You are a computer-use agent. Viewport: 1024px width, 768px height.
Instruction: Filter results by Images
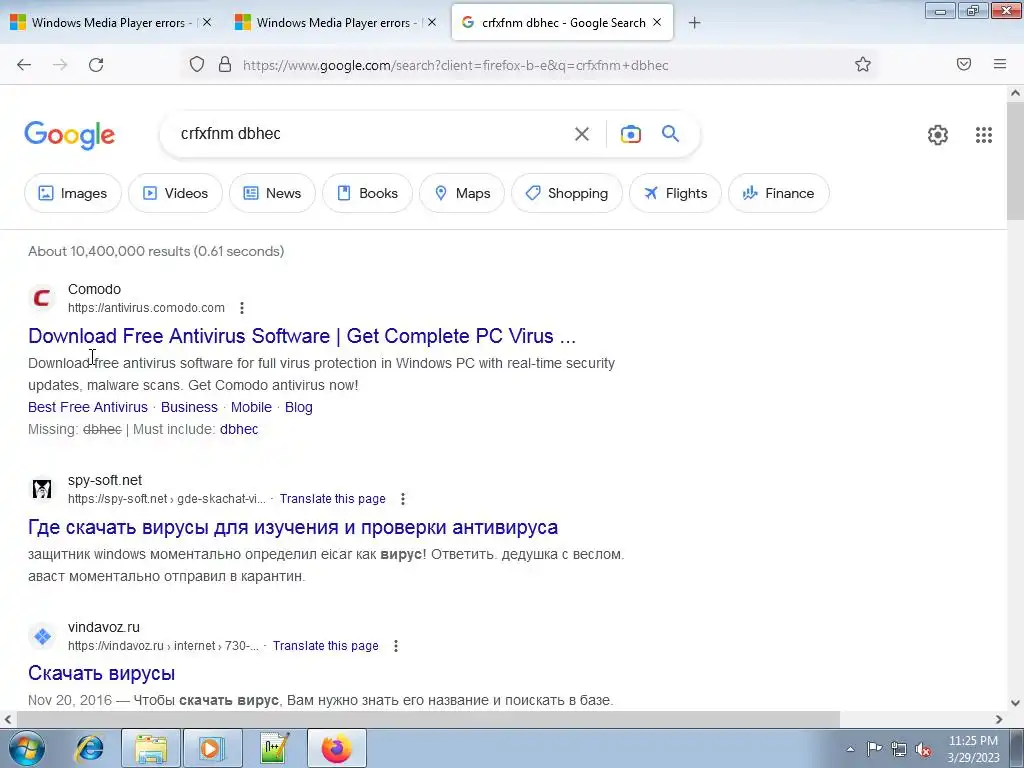coord(72,193)
